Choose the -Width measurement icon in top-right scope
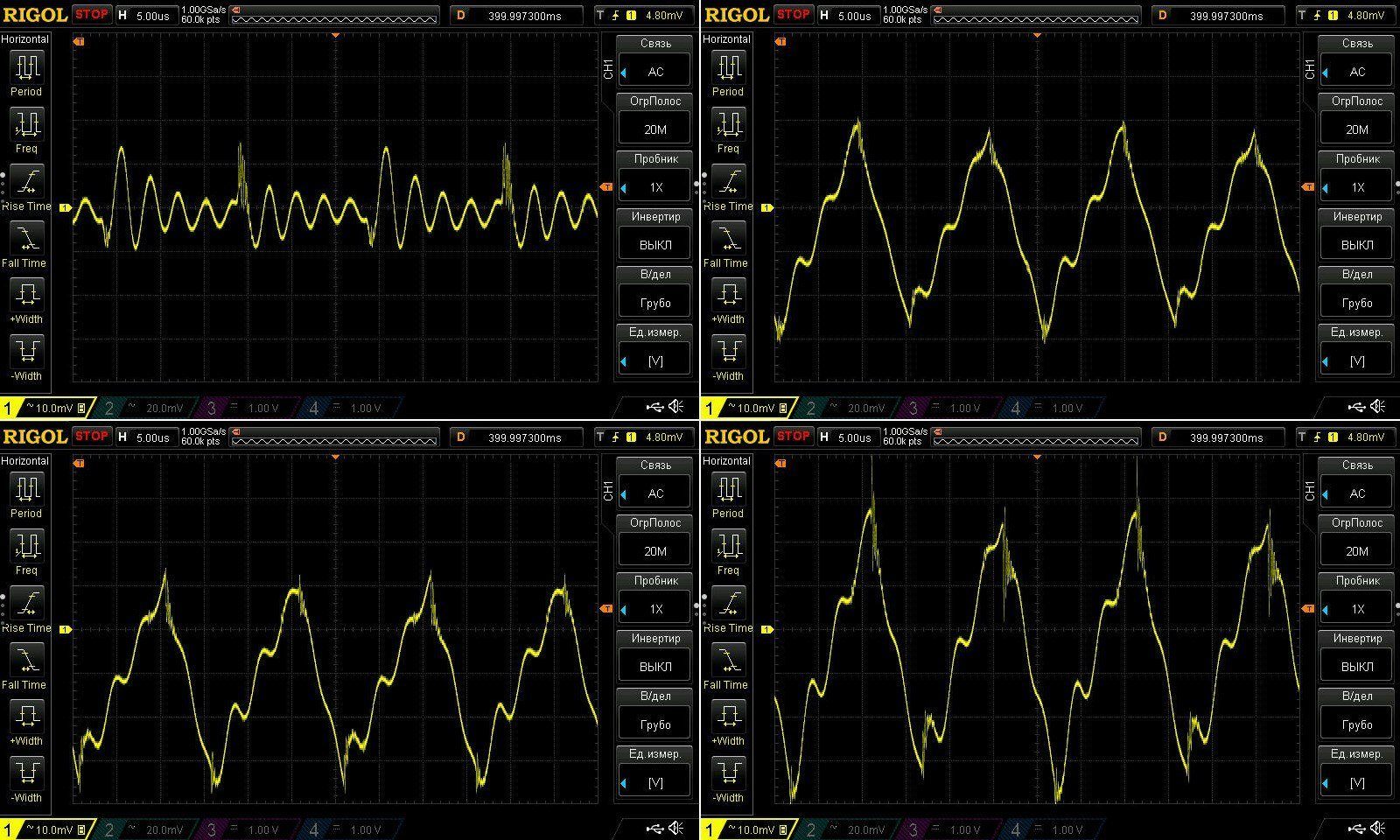Viewport: 1400px width, 840px height. (728, 352)
